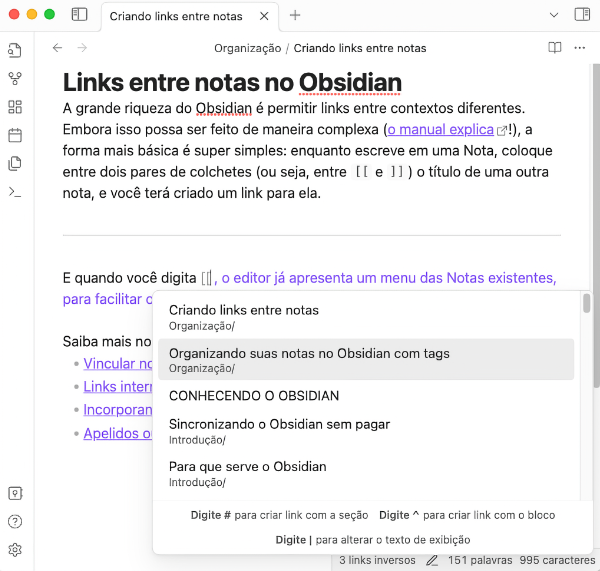Open the help icon
Screen dimensions: 600x571
click(x=15, y=522)
